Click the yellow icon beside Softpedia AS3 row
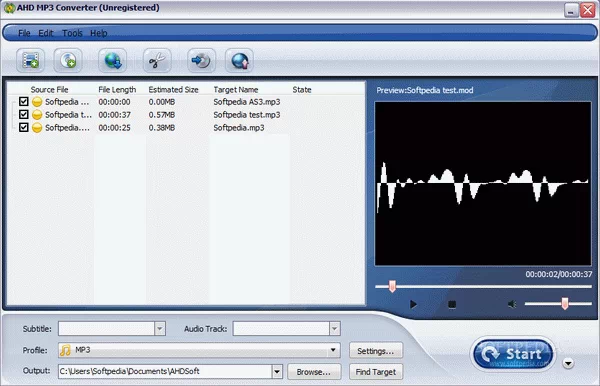The height and width of the screenshot is (386, 600). click(x=37, y=102)
